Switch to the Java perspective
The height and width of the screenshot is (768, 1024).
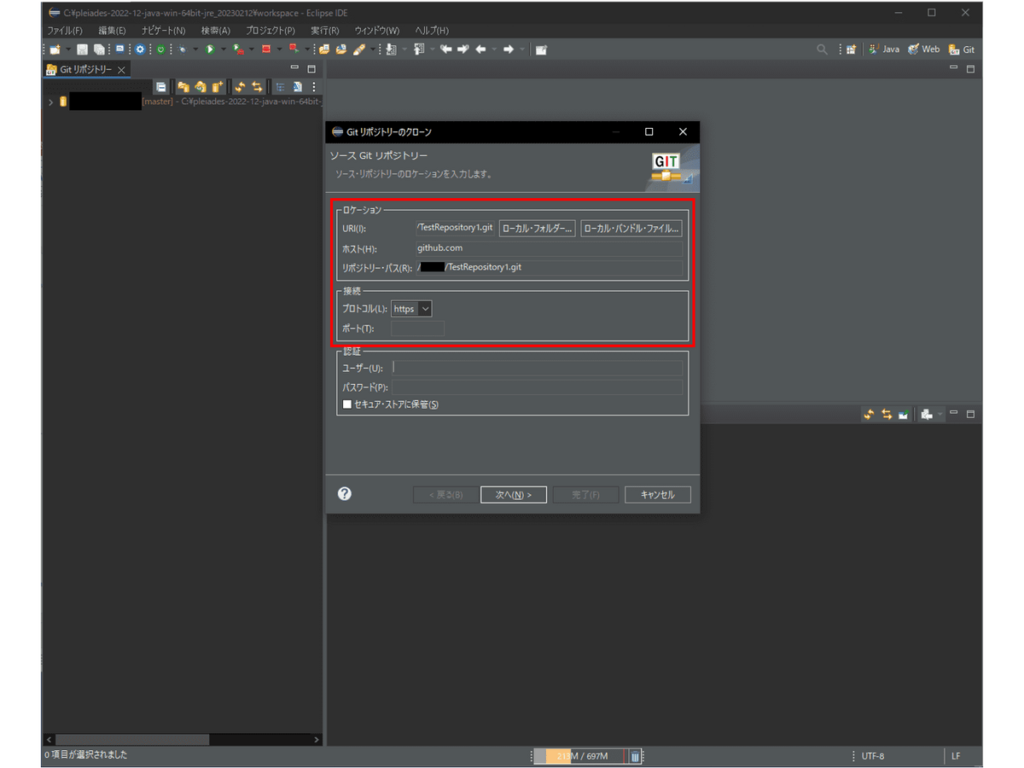point(884,50)
